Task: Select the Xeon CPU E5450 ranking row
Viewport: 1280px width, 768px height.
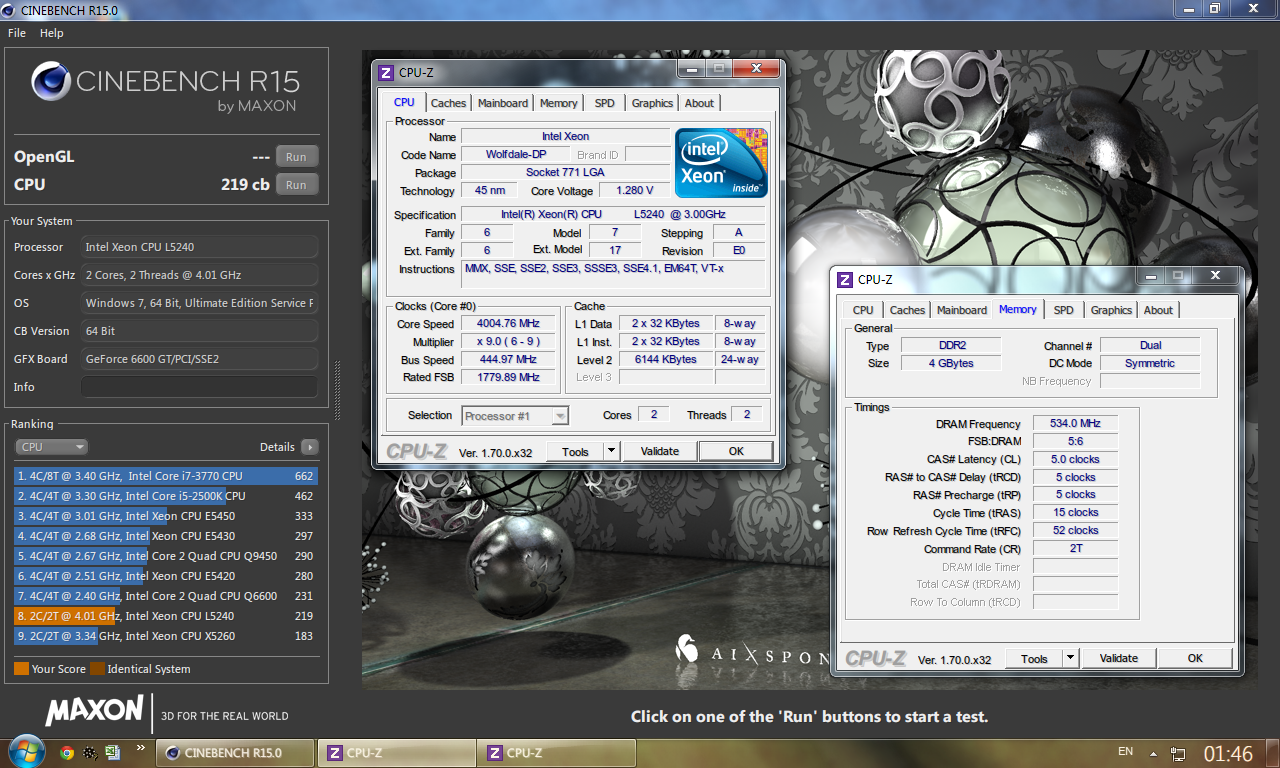Action: pyautogui.click(x=166, y=516)
